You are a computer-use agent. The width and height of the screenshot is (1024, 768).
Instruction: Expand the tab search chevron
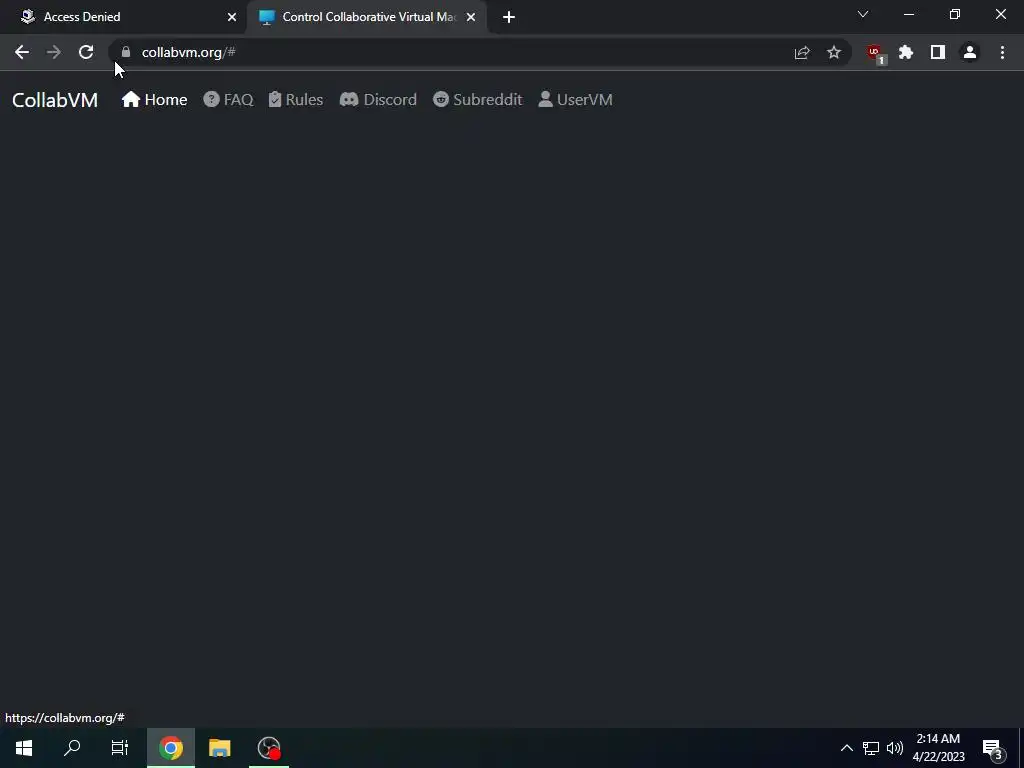click(863, 14)
